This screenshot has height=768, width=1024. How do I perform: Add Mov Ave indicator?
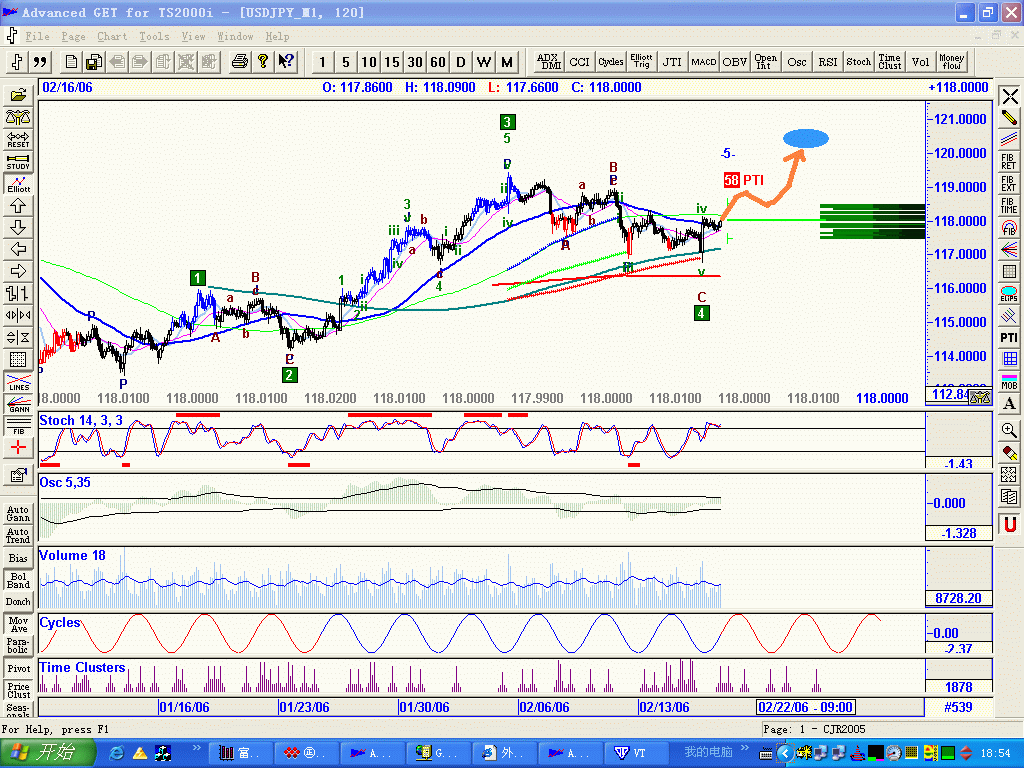18,624
